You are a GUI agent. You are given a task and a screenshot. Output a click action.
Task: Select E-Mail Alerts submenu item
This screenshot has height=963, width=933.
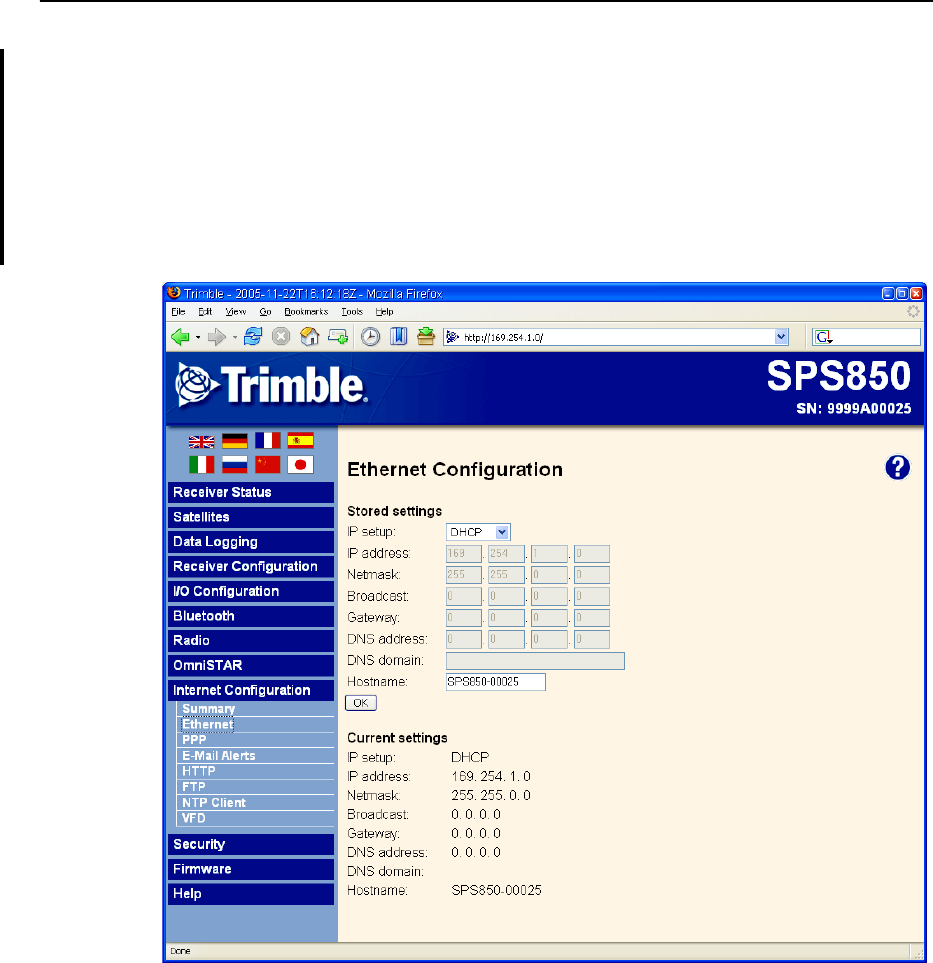(x=219, y=755)
